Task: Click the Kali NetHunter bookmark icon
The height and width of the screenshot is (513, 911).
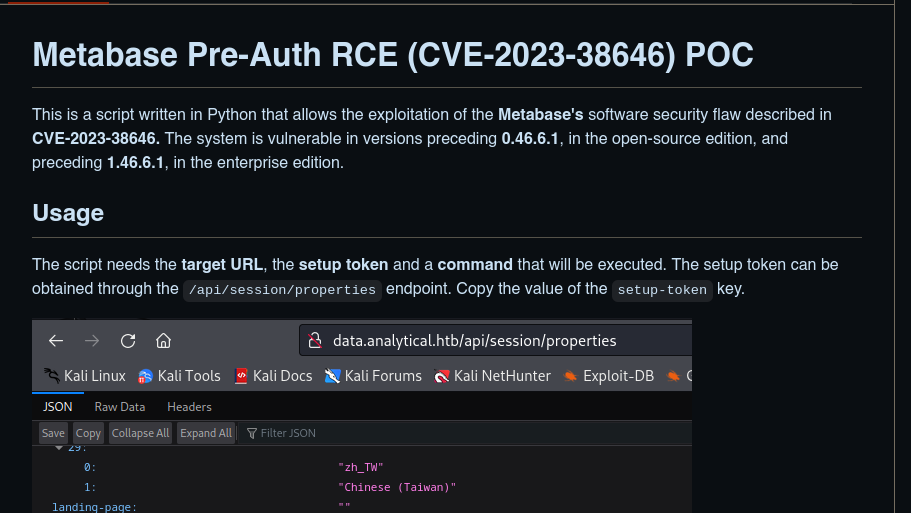Action: click(x=442, y=376)
